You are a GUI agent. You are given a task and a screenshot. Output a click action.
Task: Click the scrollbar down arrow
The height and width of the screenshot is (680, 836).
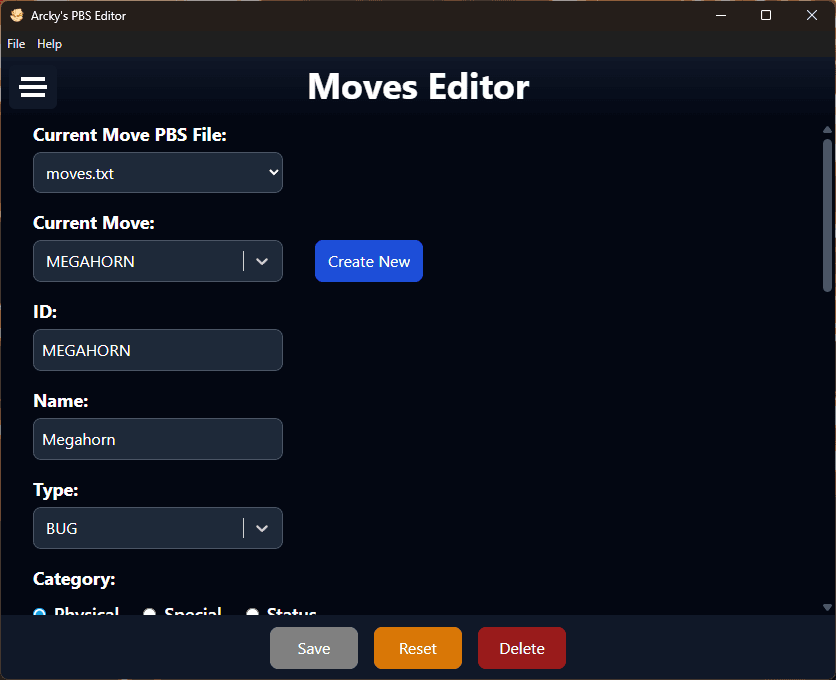(827, 607)
